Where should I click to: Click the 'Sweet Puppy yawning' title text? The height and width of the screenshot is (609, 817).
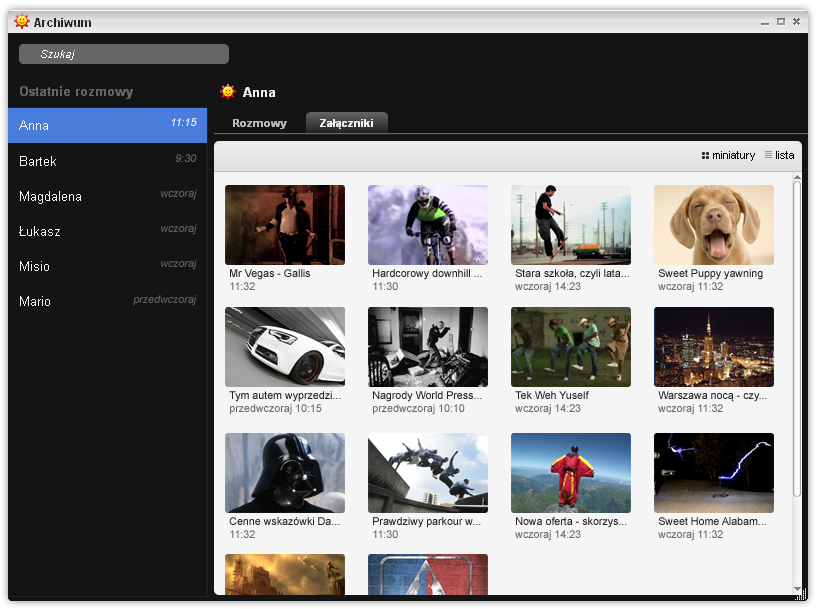click(710, 274)
